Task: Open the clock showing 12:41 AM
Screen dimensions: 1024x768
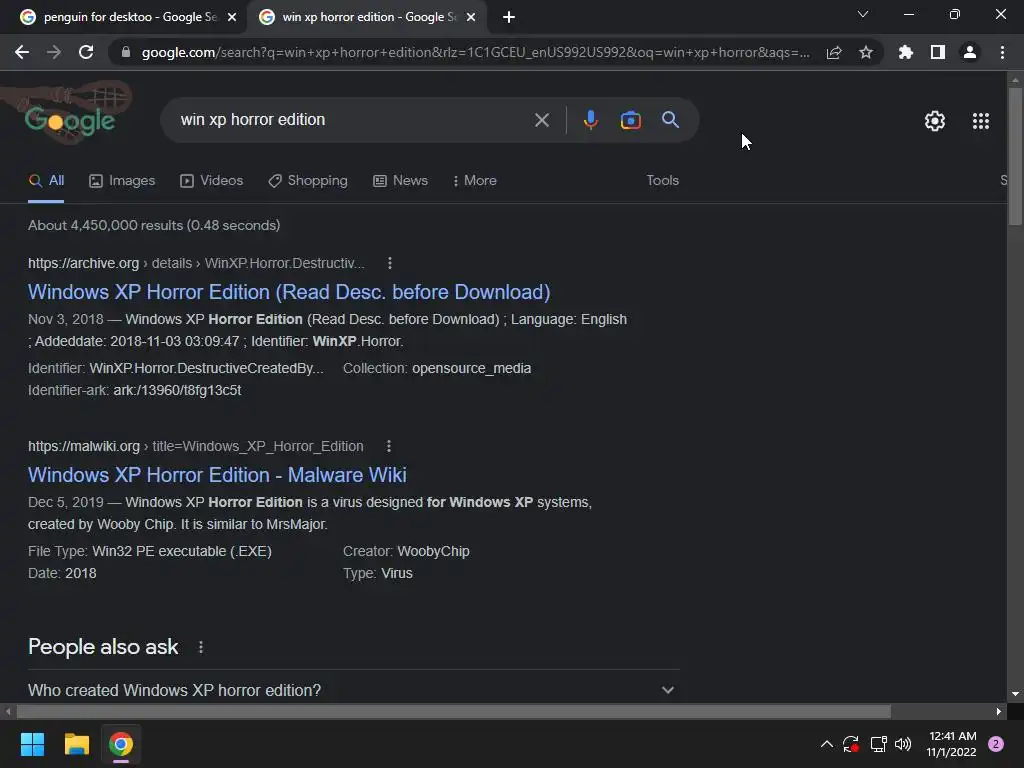Action: 951,744
